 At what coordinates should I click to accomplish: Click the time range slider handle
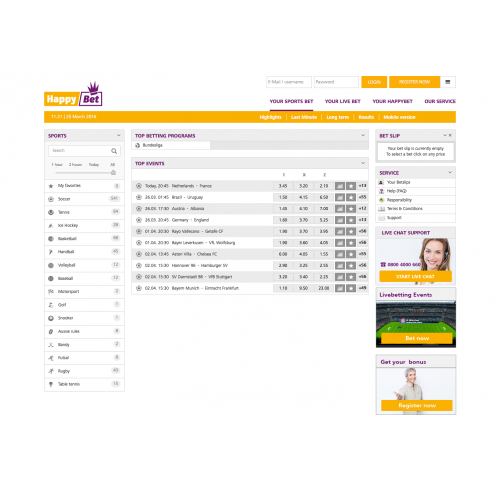point(113,172)
